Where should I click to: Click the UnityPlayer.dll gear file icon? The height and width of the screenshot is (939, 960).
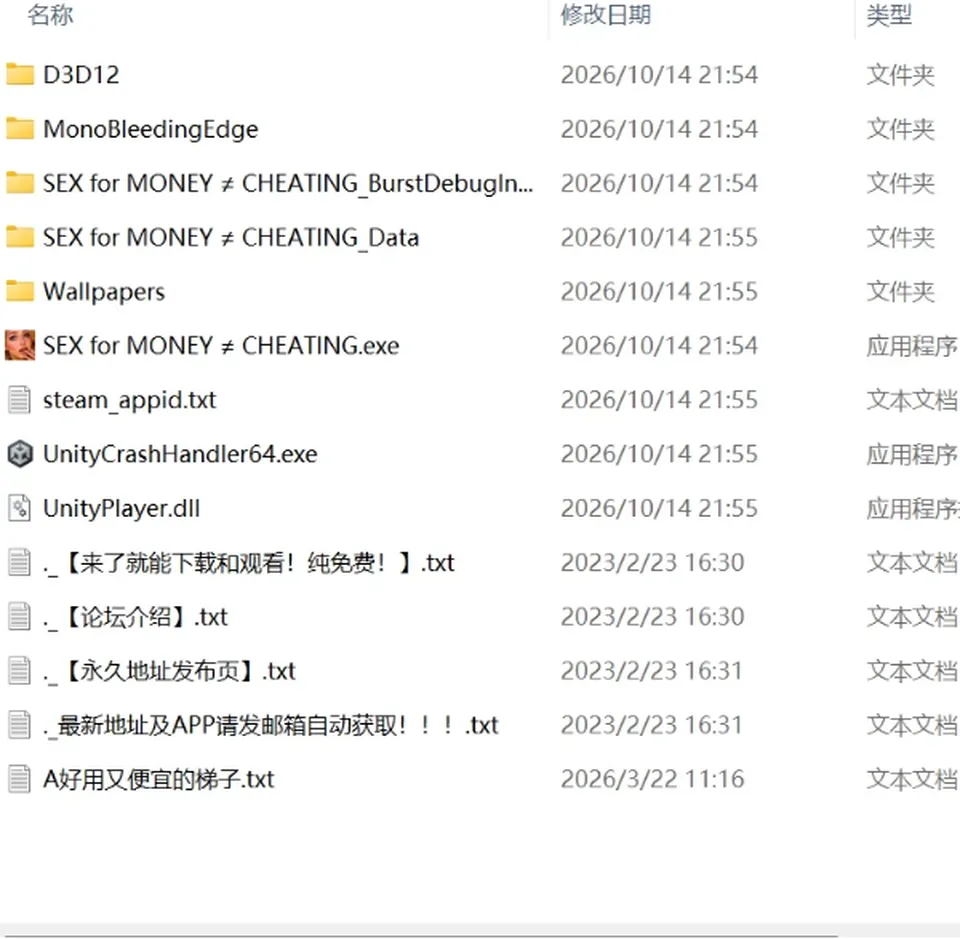[x=20, y=508]
